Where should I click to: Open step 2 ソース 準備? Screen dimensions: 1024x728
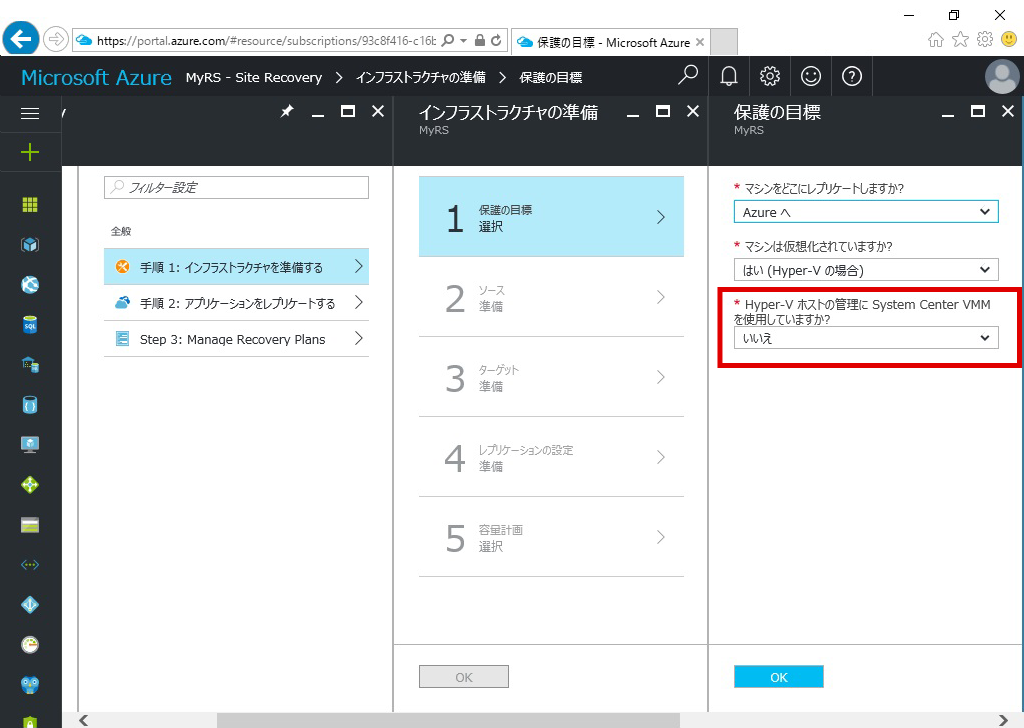click(551, 297)
